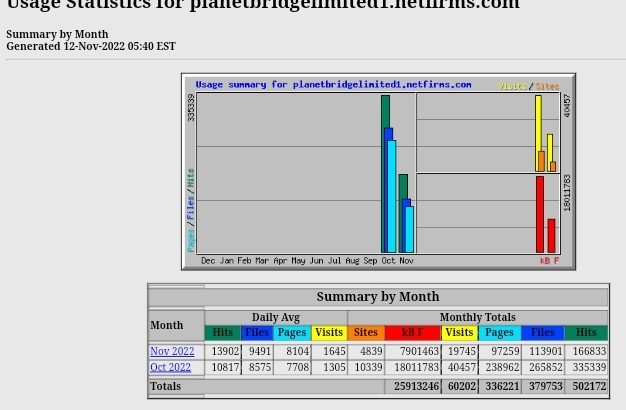
Task: Select the total visits value 60202
Action: [460, 386]
